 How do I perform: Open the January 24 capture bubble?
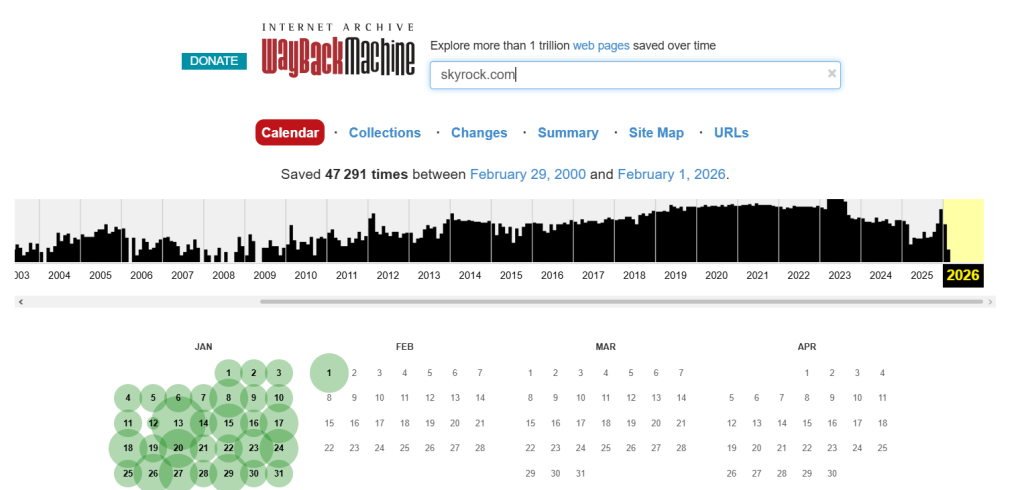point(279,448)
